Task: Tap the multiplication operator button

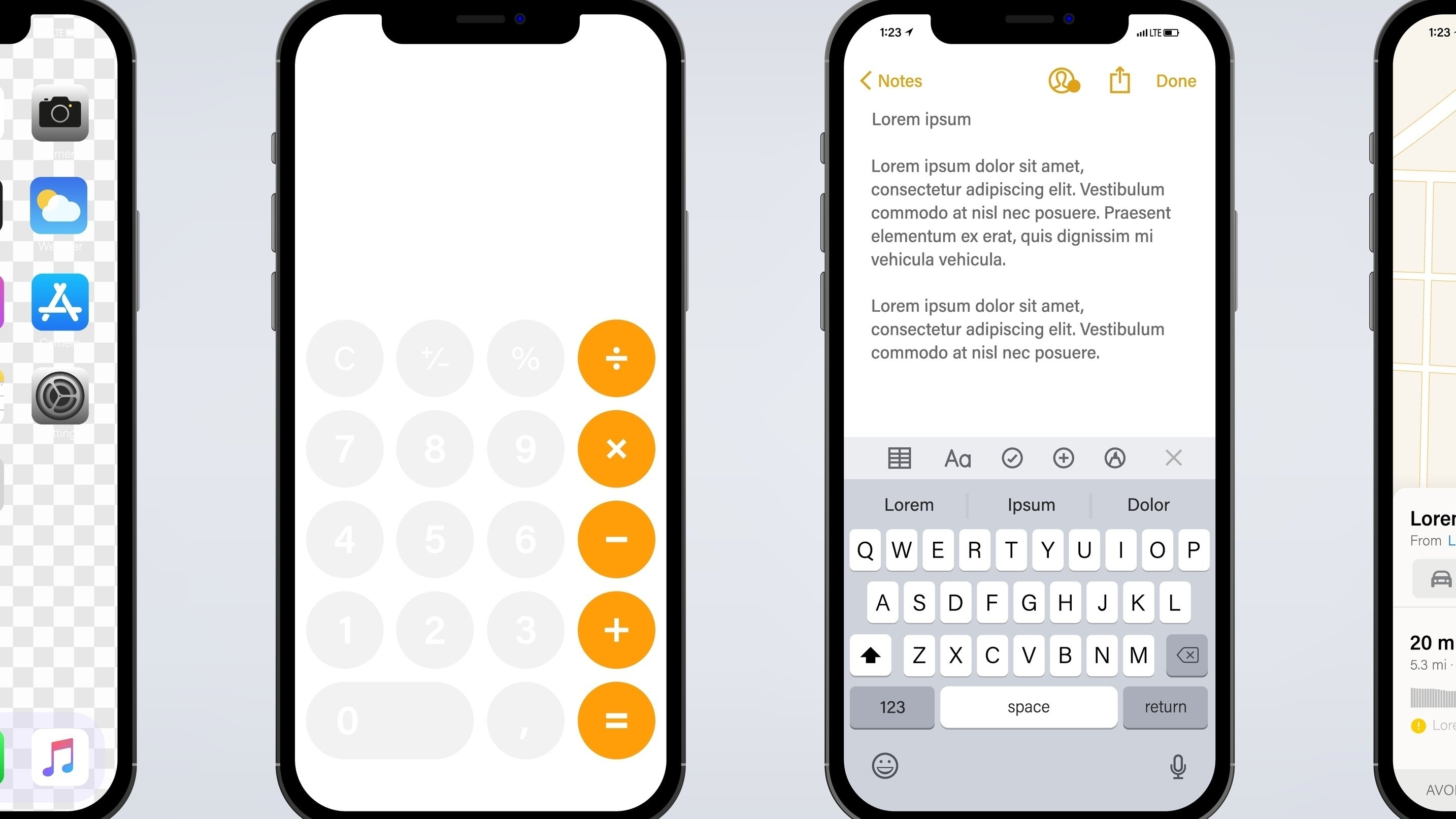Action: [x=617, y=448]
